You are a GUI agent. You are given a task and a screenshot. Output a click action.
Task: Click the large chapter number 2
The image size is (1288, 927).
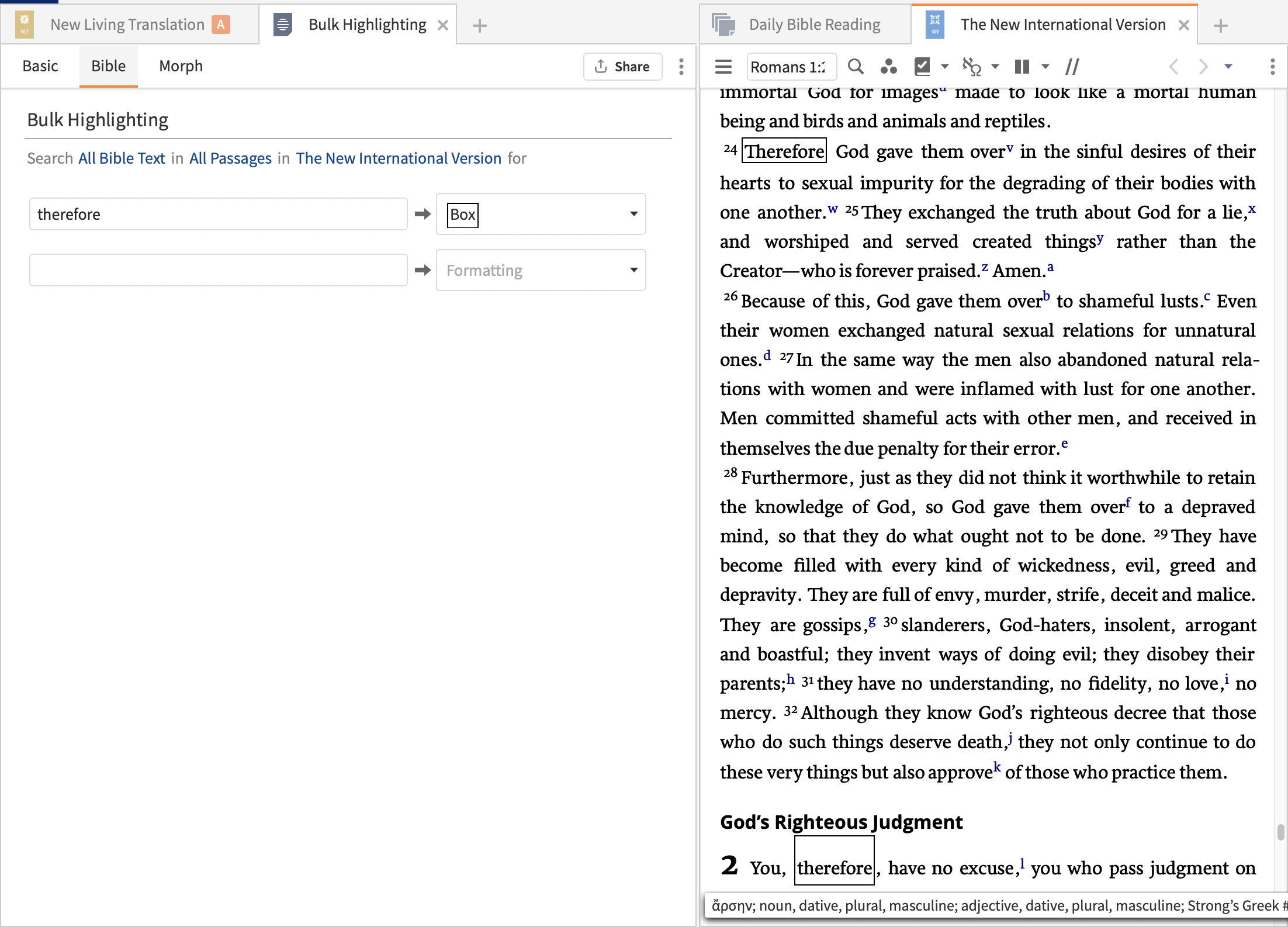pos(729,865)
